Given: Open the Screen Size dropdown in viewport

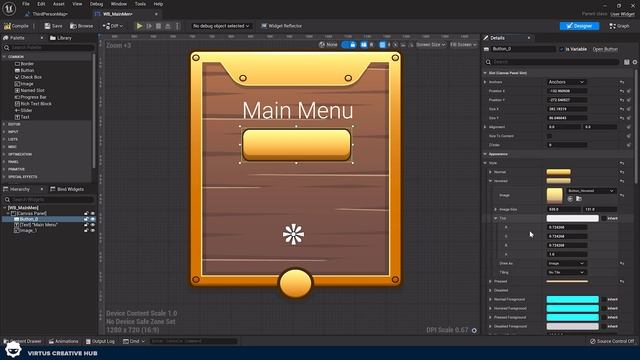Looking at the screenshot, I should coord(431,44).
